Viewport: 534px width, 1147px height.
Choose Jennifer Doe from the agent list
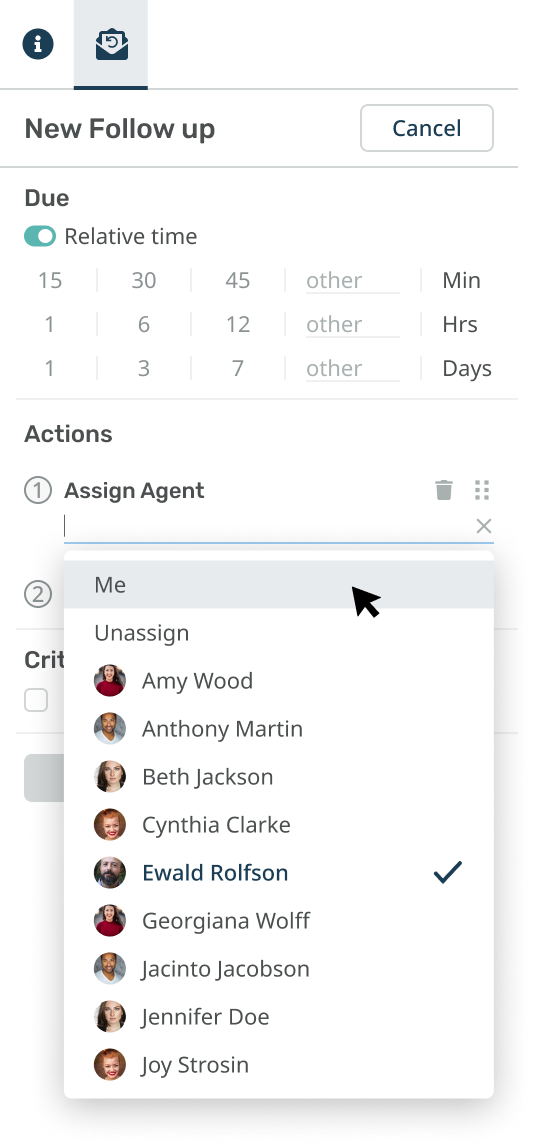[279, 1016]
